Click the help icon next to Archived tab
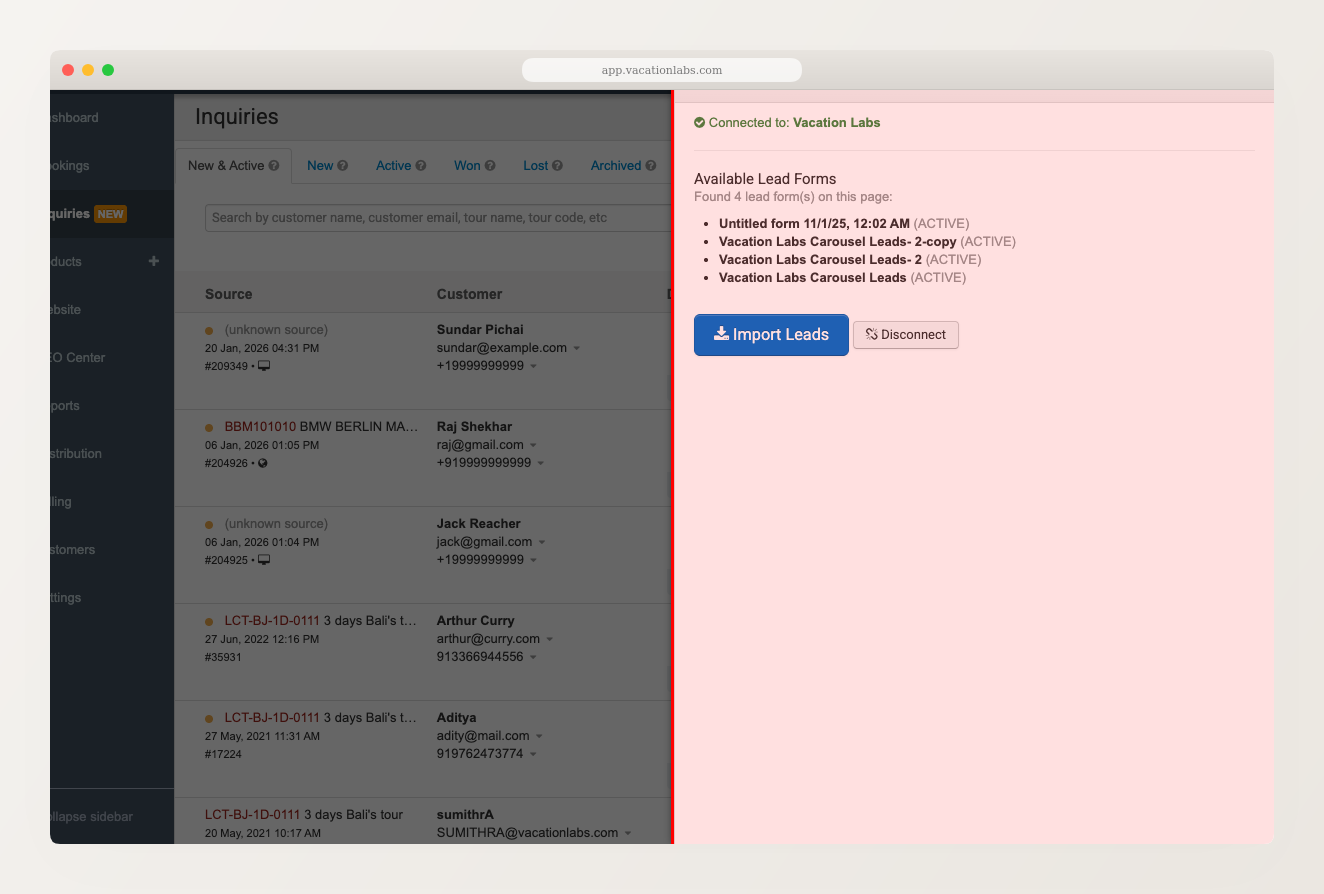The image size is (1324, 894). pyautogui.click(x=652, y=165)
